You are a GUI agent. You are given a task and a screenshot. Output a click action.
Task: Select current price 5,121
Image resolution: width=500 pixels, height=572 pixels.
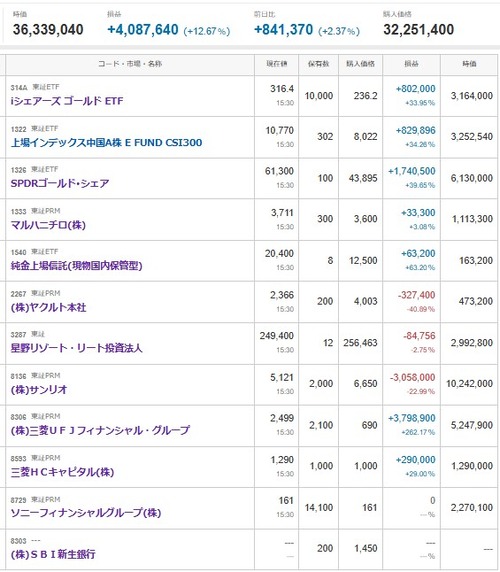coord(282,378)
